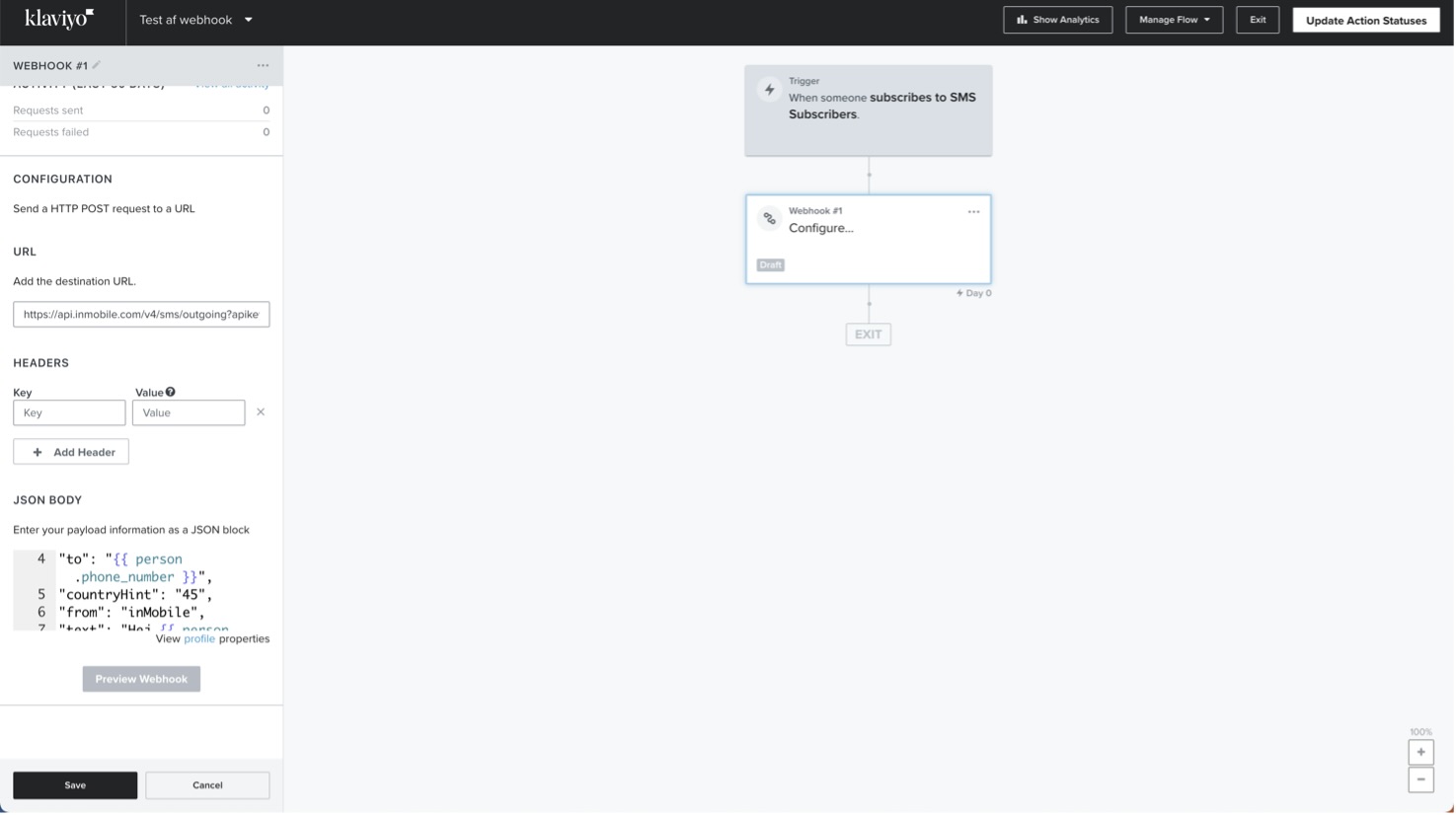
Task: Click the Klaviyo logo
Action: (x=59, y=19)
